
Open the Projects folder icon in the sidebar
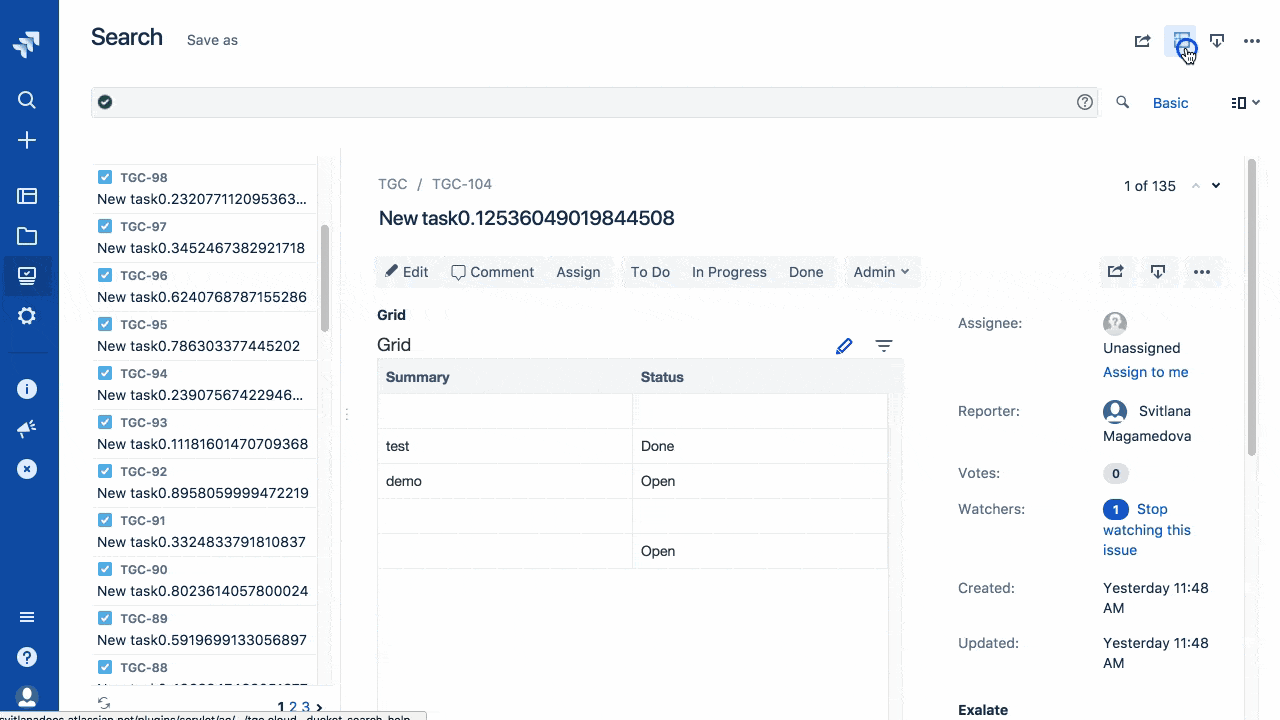click(x=28, y=236)
